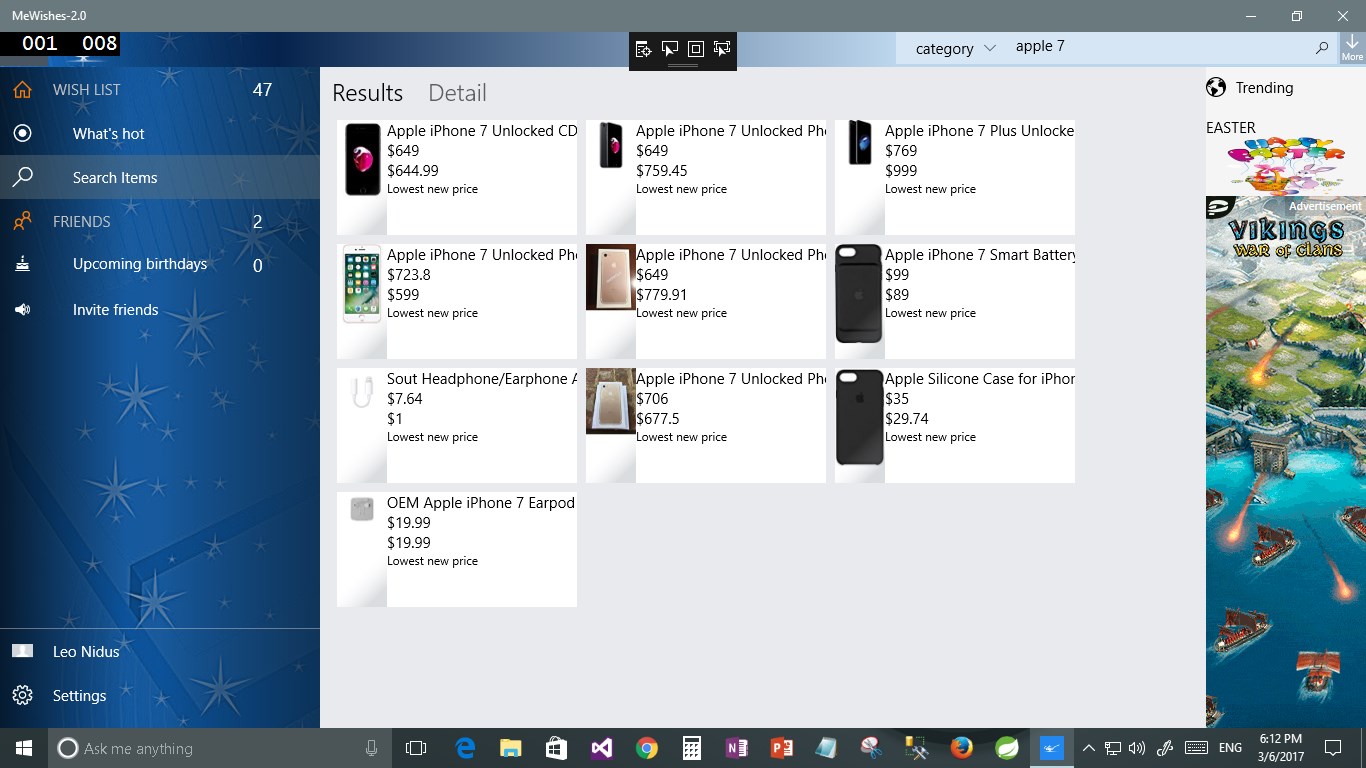The width and height of the screenshot is (1366, 768).
Task: Launch Visual Studio from the taskbar
Action: point(601,748)
